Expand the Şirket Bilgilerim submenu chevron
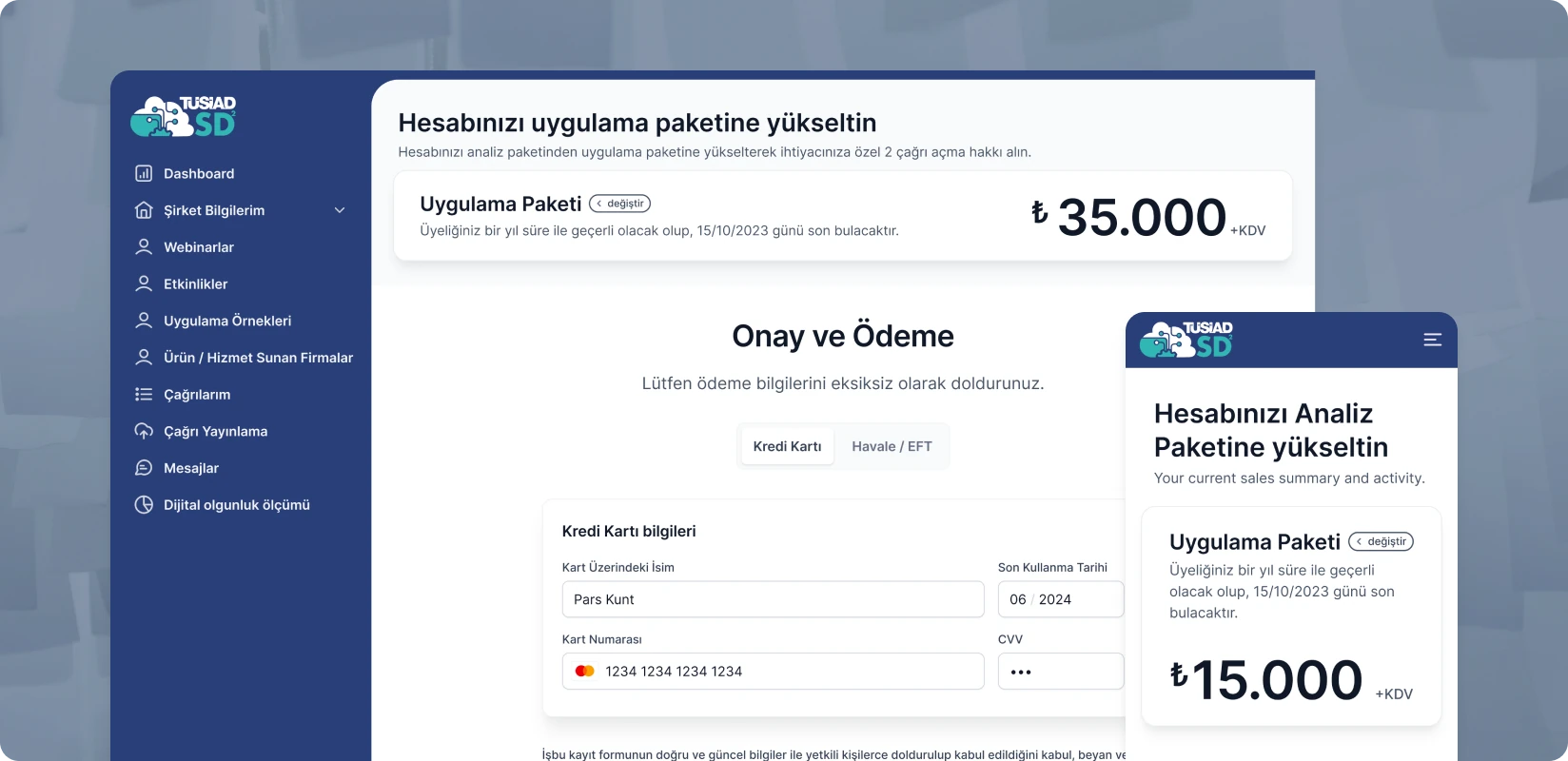1568x761 pixels. [340, 210]
